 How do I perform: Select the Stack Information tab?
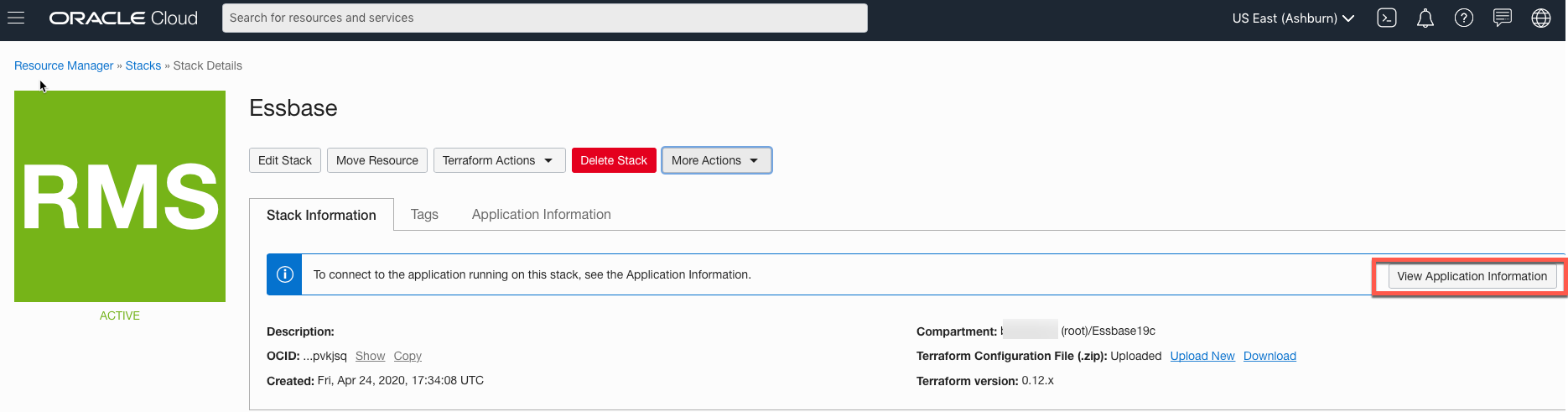coord(321,215)
